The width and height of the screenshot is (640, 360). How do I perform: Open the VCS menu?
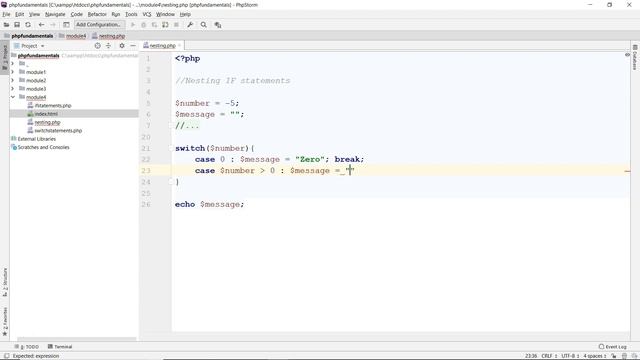[147, 14]
